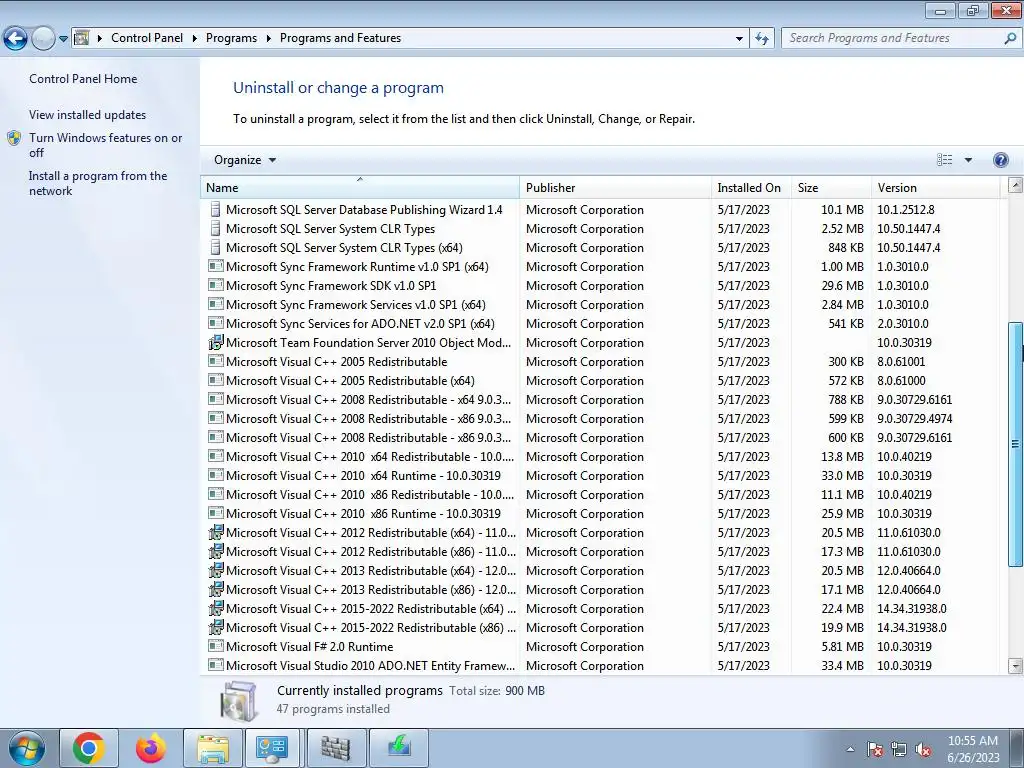Click icon of Visual C++ 2010 x64 Runtime

216,475
